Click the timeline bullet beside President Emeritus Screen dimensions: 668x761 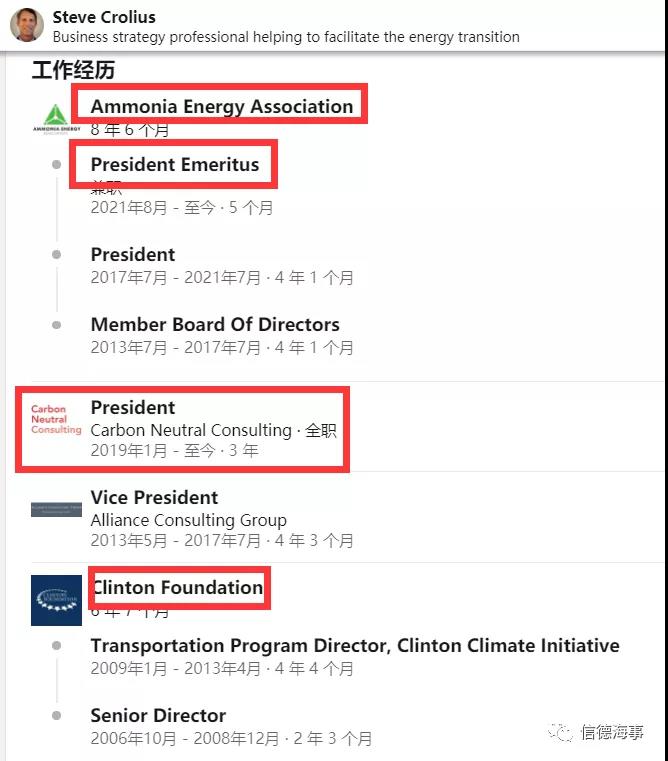(57, 165)
